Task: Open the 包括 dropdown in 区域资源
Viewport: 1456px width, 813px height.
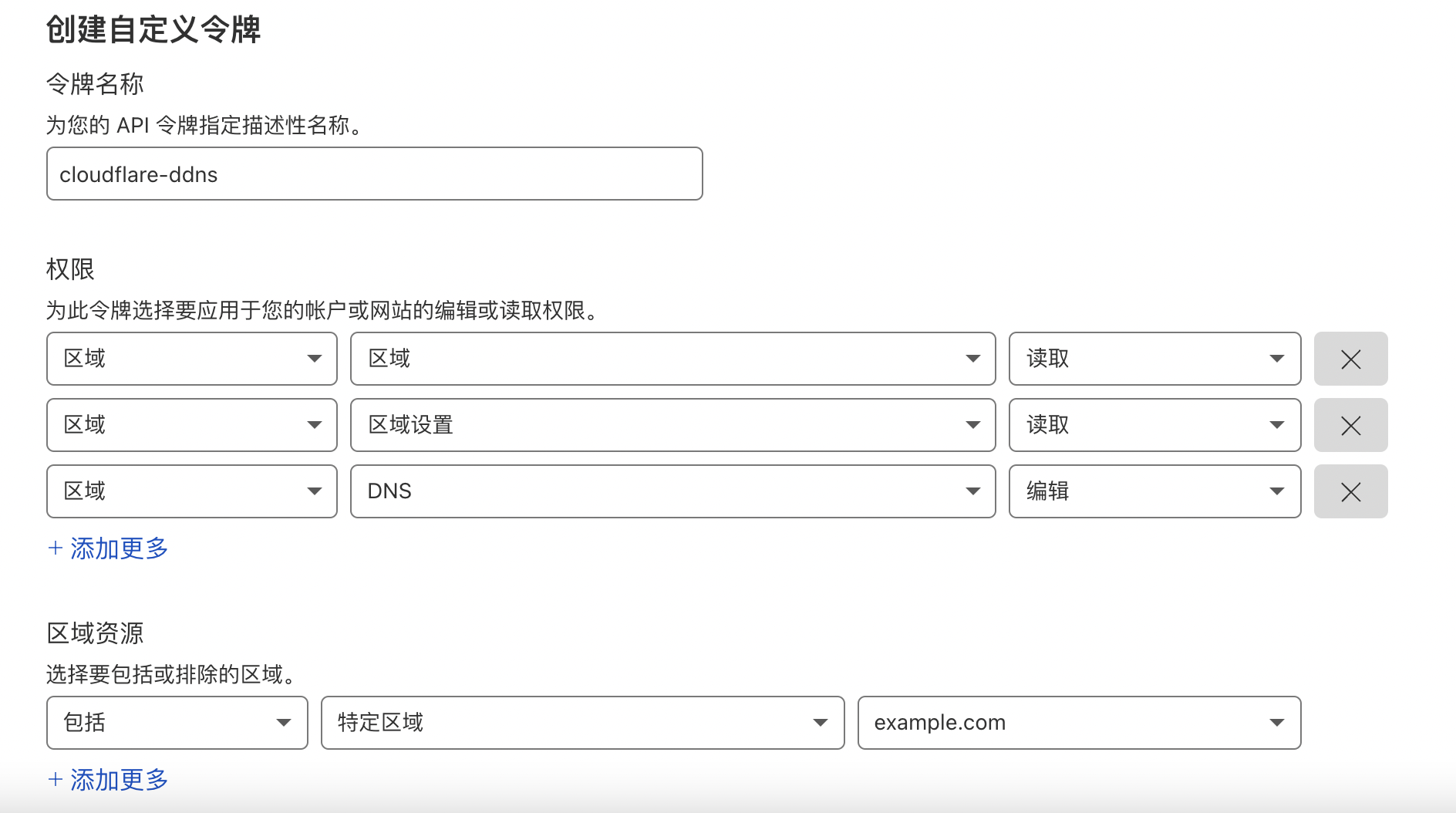Action: 177,723
